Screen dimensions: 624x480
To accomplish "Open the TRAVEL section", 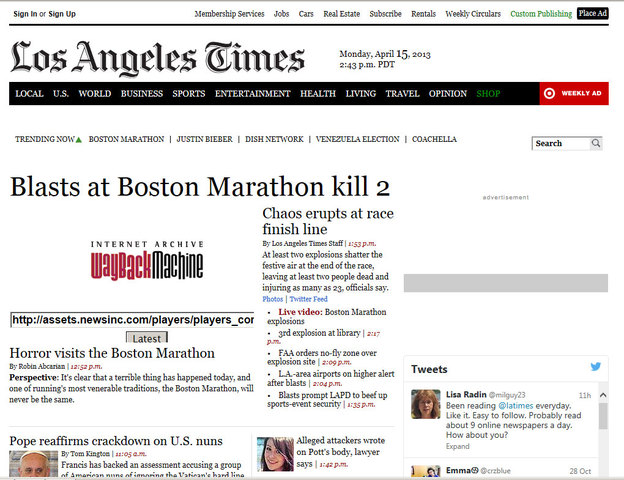I will (402, 94).
